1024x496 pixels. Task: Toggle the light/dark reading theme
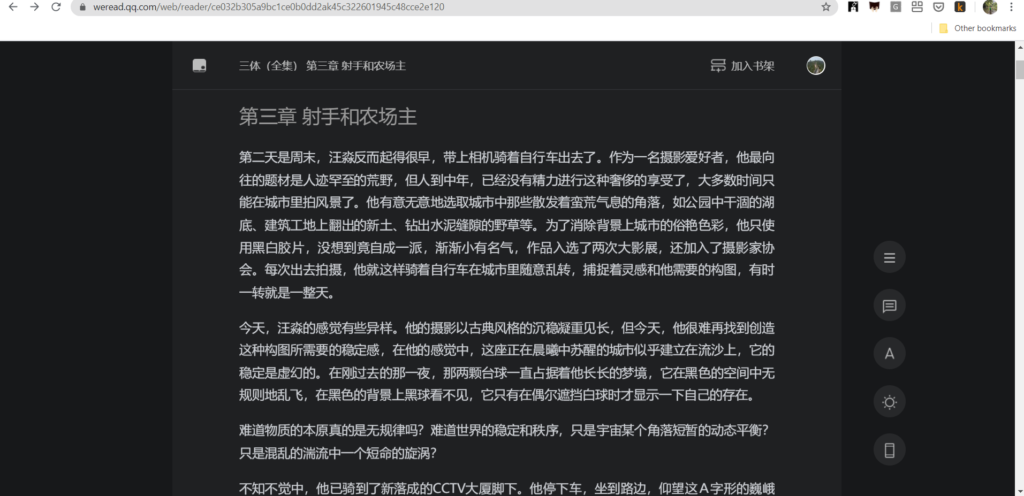click(889, 402)
